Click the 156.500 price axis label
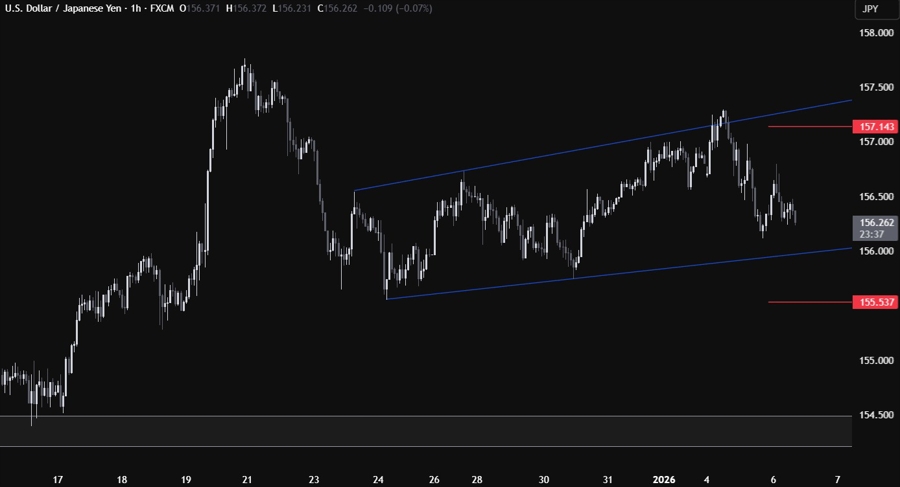Image resolution: width=900 pixels, height=487 pixels. (x=876, y=196)
